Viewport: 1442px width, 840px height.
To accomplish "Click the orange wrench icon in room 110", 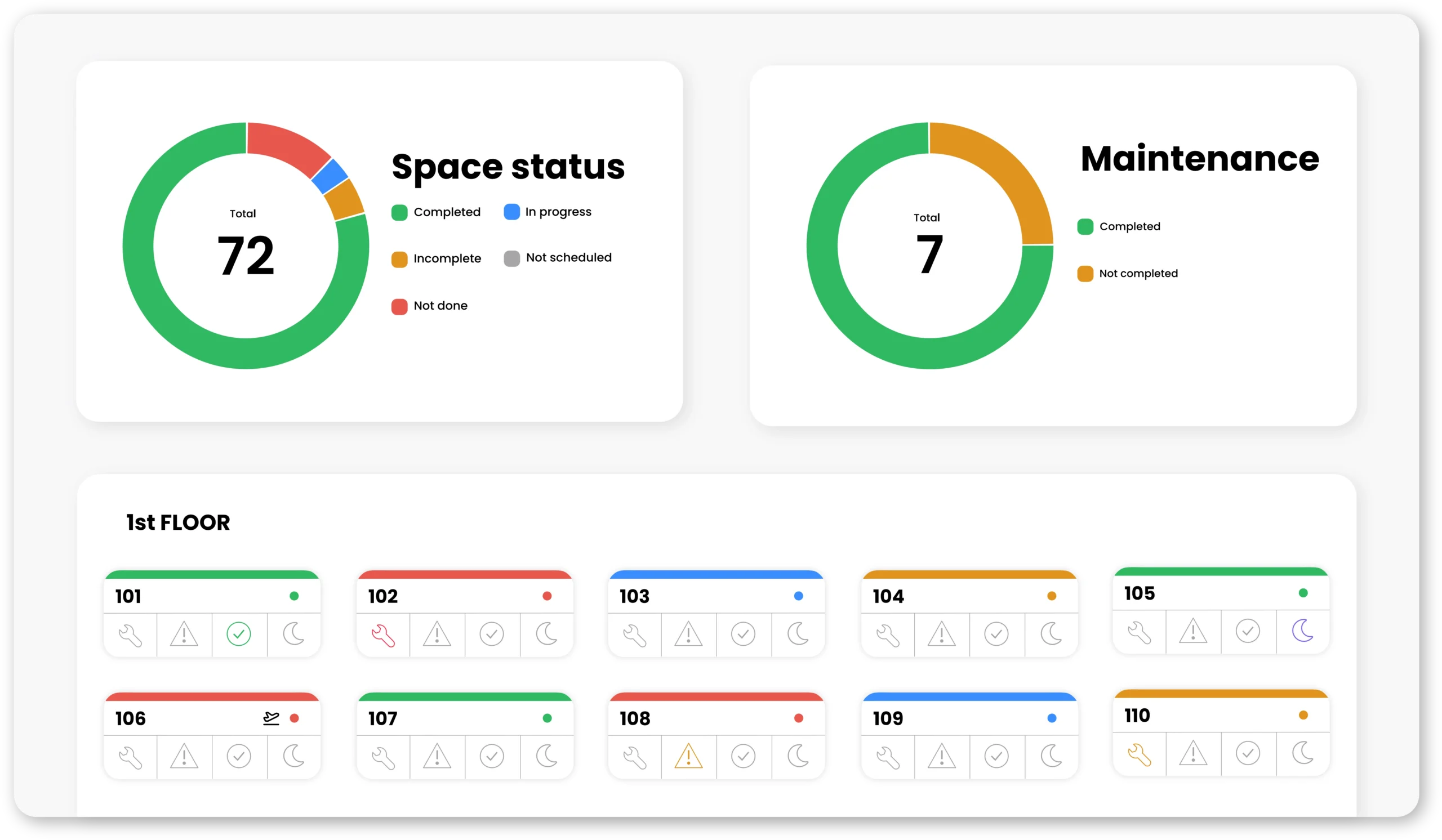I will coord(1140,754).
